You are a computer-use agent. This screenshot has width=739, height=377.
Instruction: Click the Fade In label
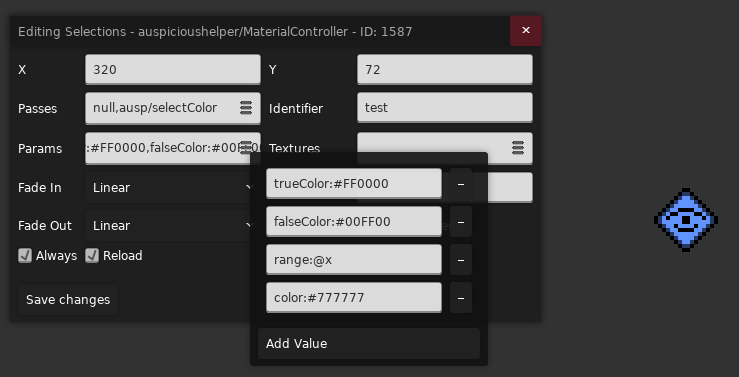[40, 188]
